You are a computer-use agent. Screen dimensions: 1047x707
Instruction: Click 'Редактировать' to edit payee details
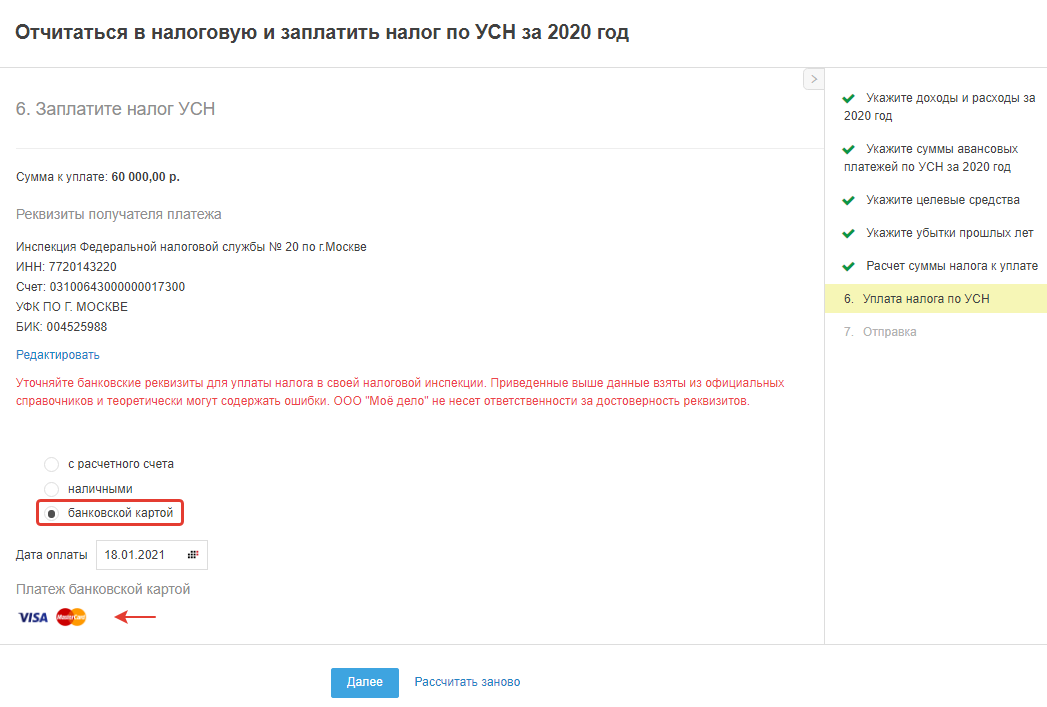(58, 355)
